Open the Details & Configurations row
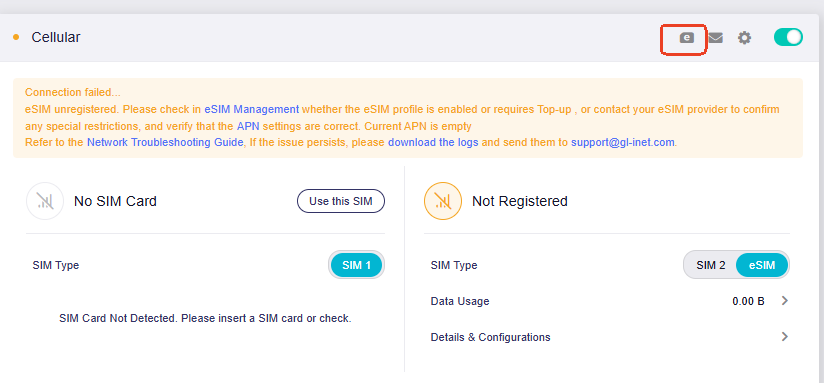The image size is (824, 383). click(x=607, y=337)
